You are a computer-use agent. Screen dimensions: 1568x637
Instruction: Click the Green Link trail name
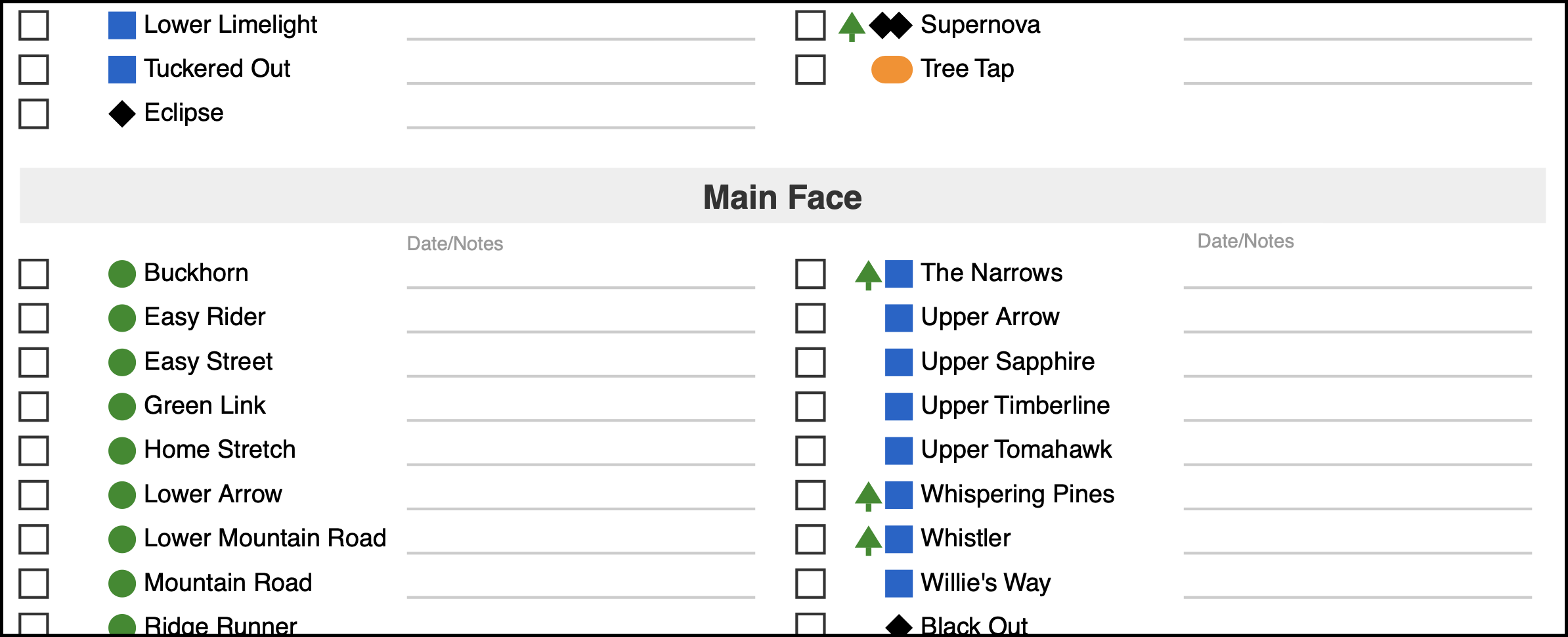click(x=205, y=406)
